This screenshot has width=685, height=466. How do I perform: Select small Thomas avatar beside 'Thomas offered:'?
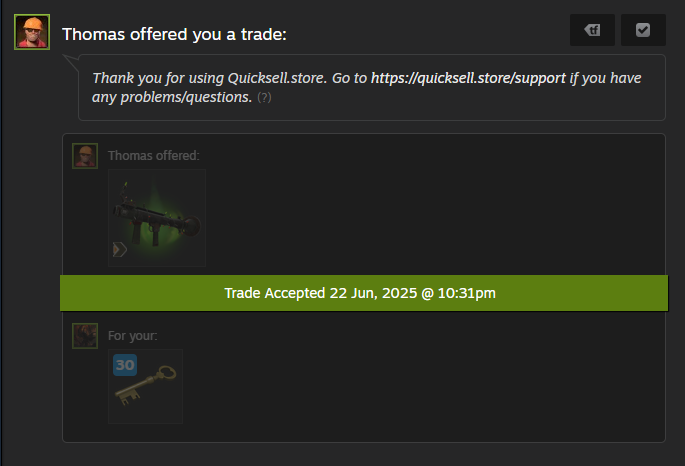pyautogui.click(x=85, y=156)
